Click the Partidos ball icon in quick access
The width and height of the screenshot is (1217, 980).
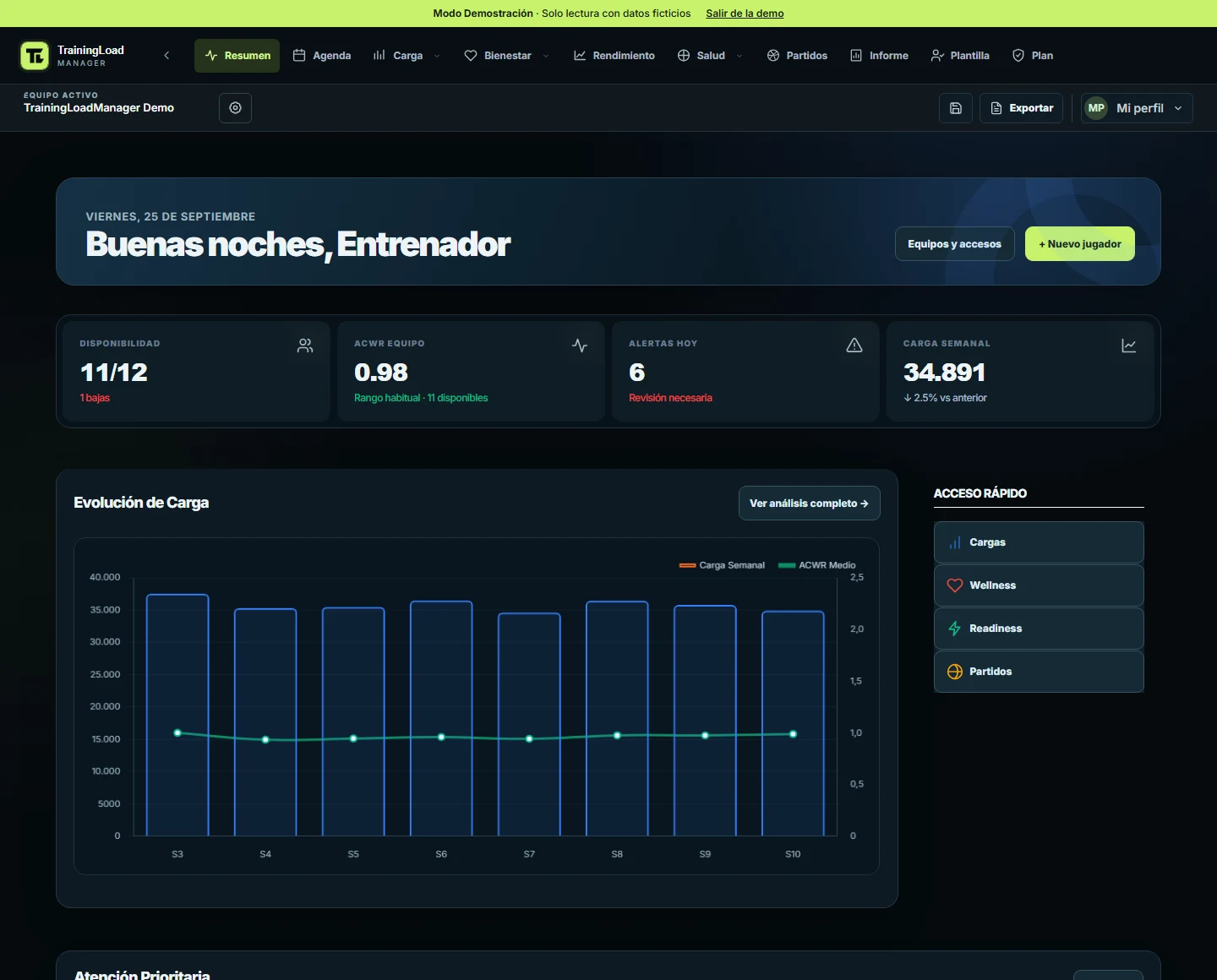(955, 672)
